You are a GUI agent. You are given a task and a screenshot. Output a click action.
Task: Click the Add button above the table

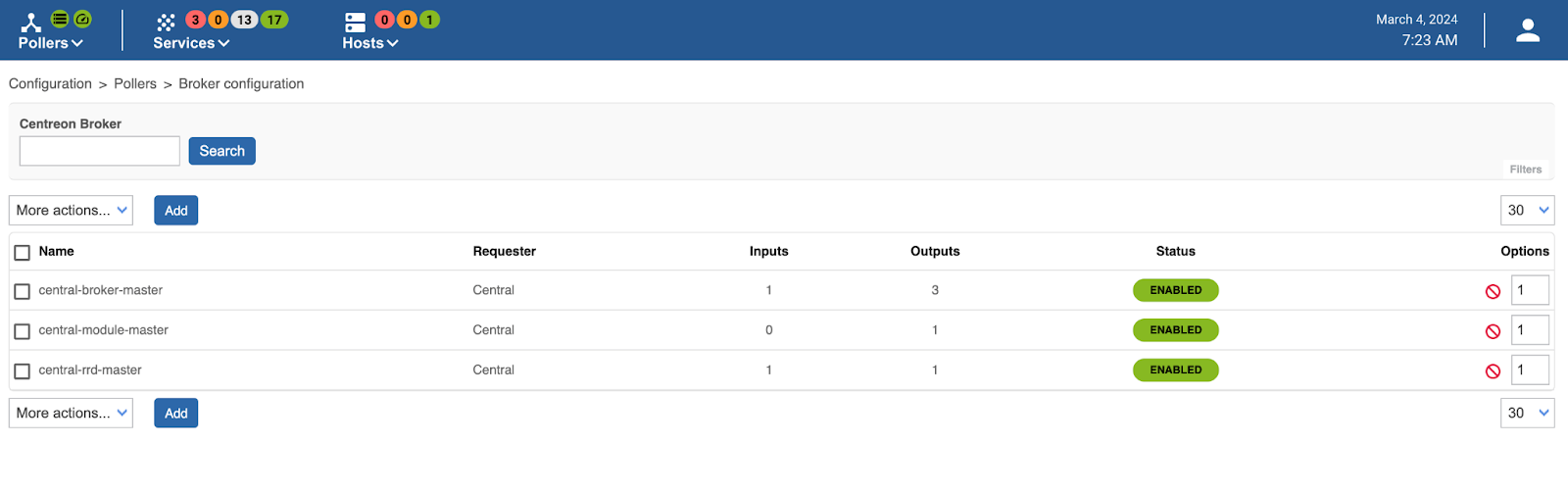(176, 211)
